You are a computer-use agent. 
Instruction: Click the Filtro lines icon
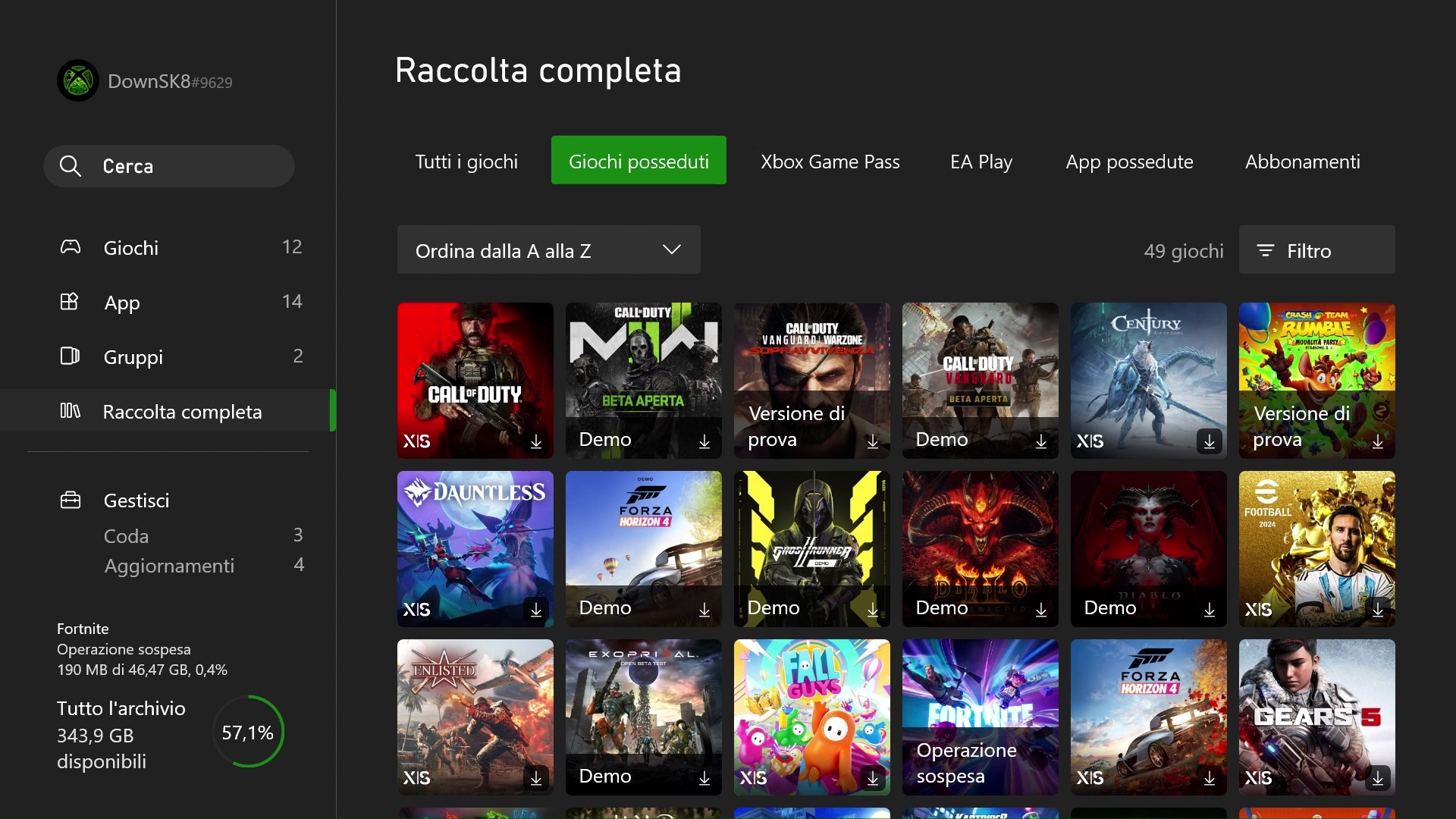(x=1266, y=250)
